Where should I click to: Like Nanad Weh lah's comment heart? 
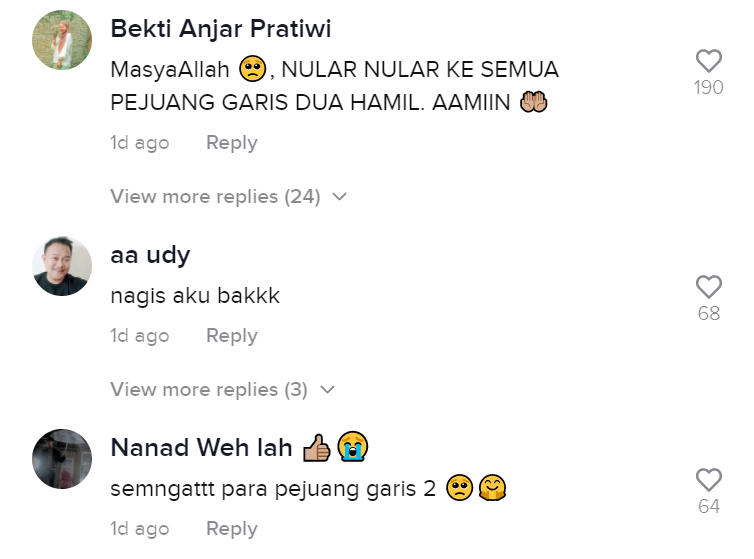[709, 480]
